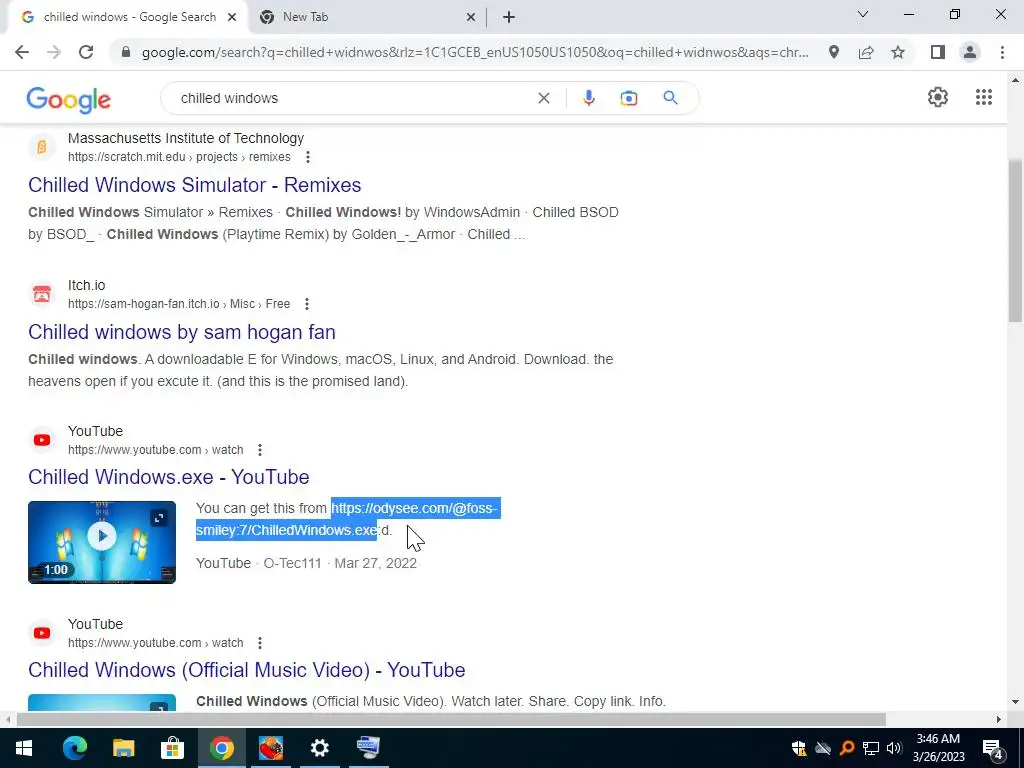The width and height of the screenshot is (1024, 768).
Task: Open Chilled Windows Simulator - Remixes link
Action: point(195,185)
